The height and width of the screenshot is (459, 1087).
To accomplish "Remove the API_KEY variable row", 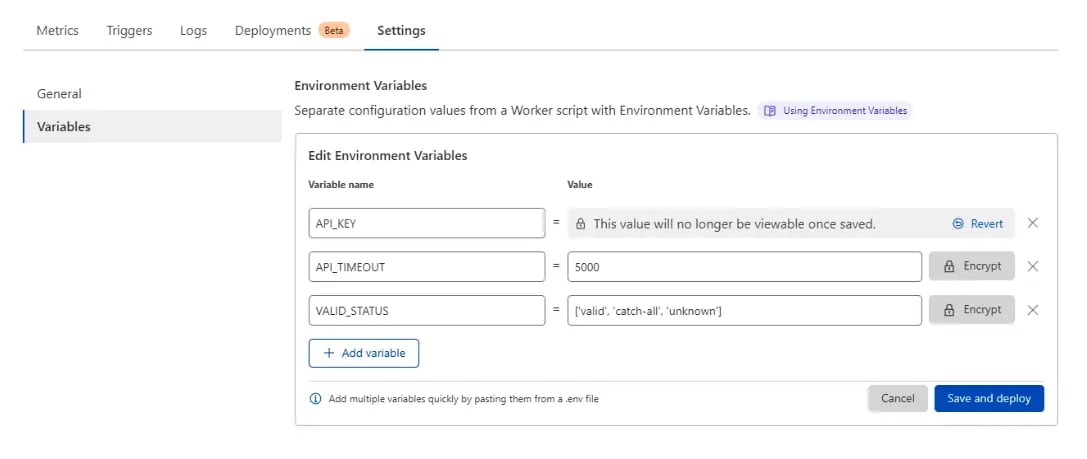I will coord(1032,223).
